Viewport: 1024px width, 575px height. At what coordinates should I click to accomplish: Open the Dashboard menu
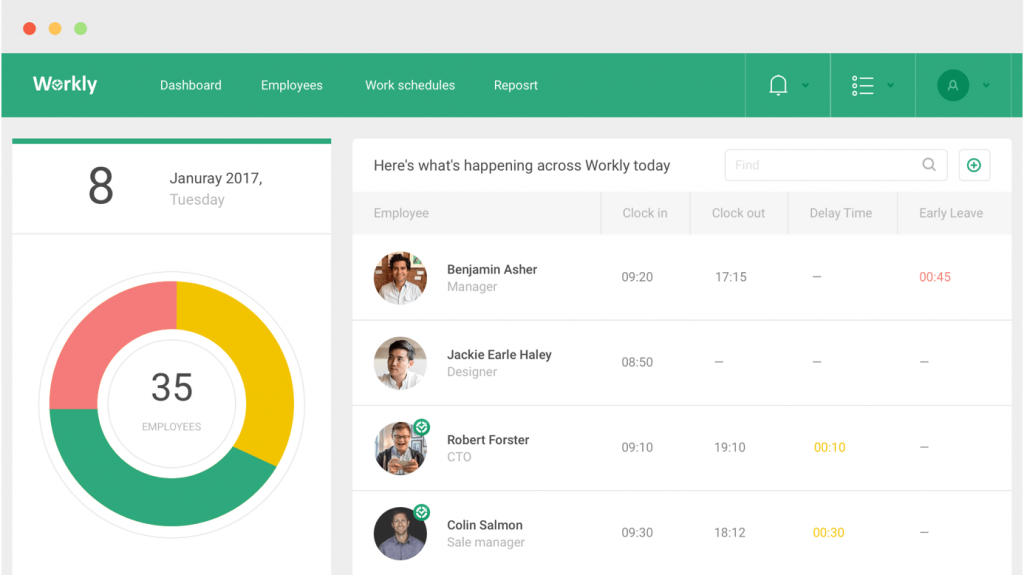191,85
